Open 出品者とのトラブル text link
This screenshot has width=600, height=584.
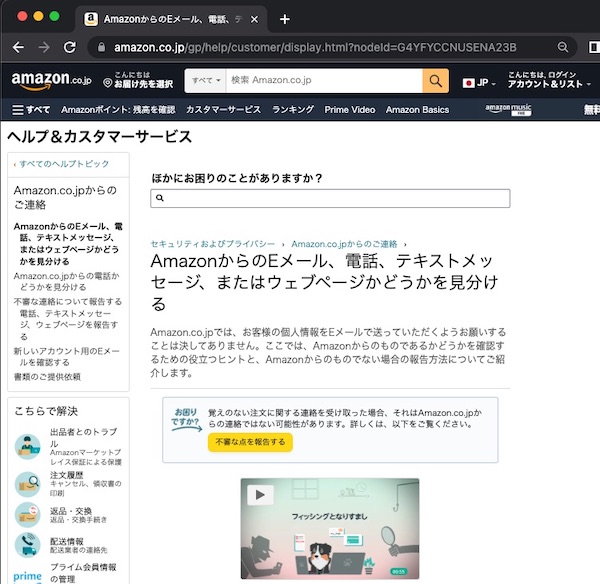pos(84,437)
